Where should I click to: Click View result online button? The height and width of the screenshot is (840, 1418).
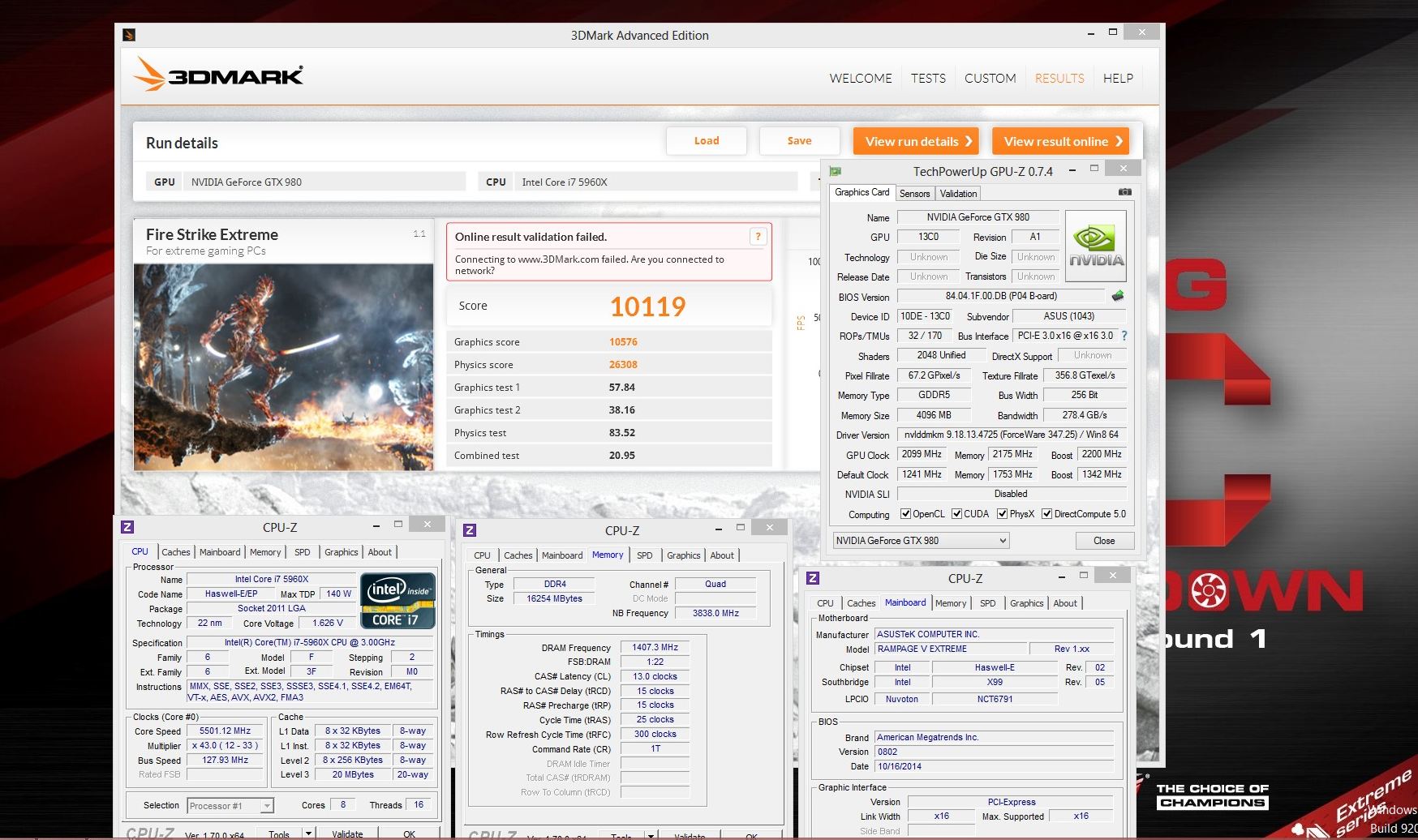click(1061, 141)
